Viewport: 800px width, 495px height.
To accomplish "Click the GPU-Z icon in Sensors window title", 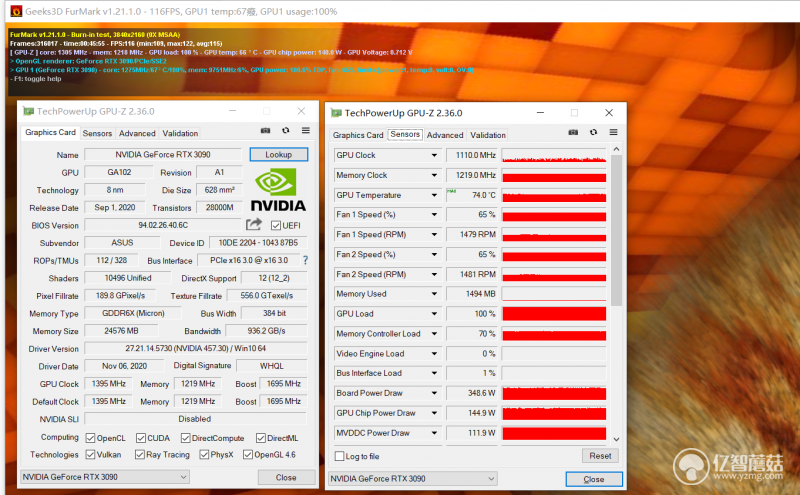I will [x=336, y=113].
